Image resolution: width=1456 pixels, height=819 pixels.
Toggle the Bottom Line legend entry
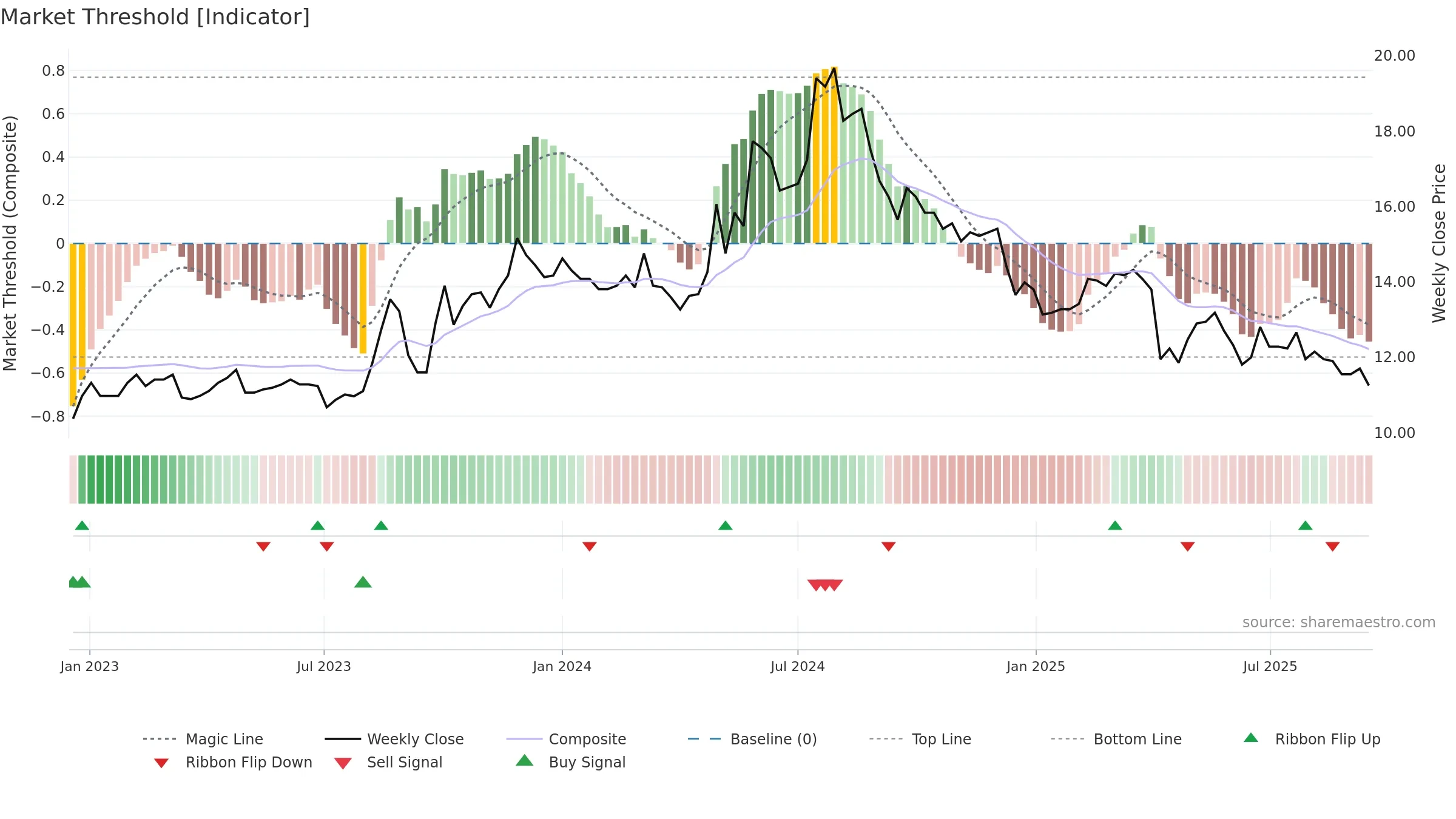1116,739
